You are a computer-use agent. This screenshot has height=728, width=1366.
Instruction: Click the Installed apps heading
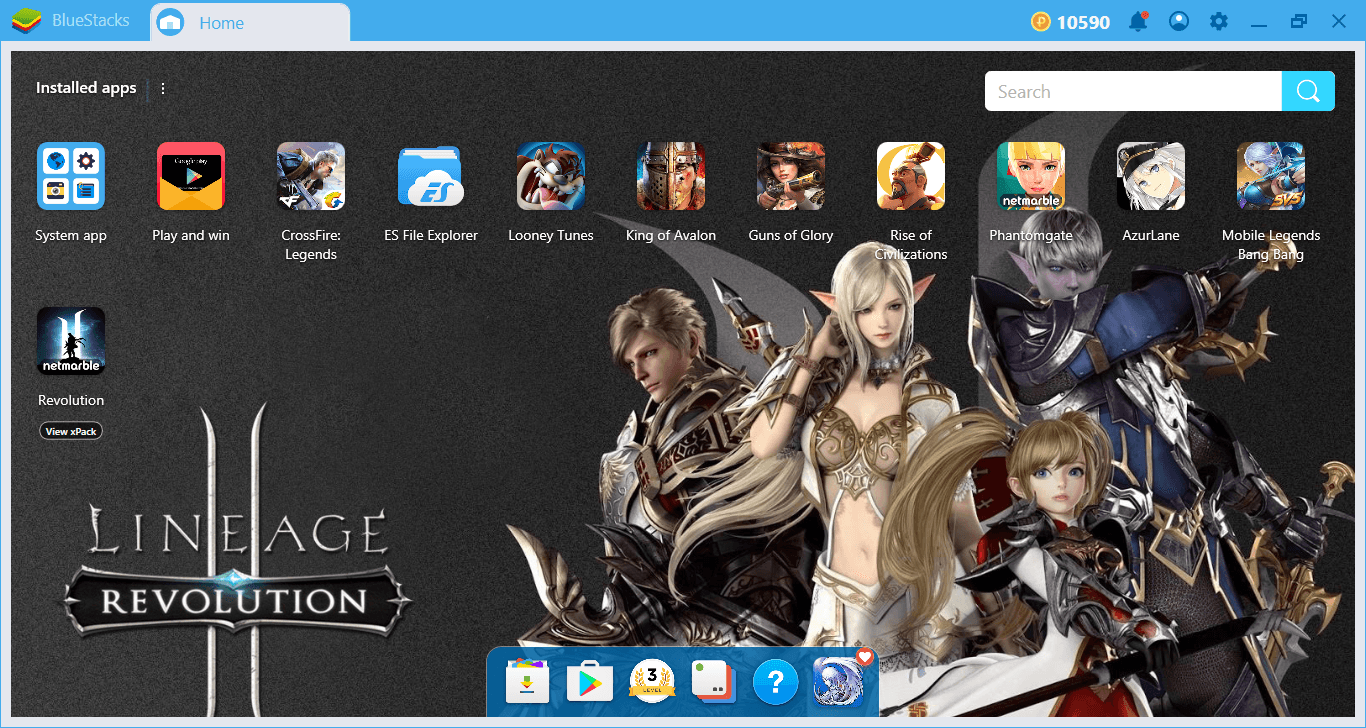click(x=86, y=88)
